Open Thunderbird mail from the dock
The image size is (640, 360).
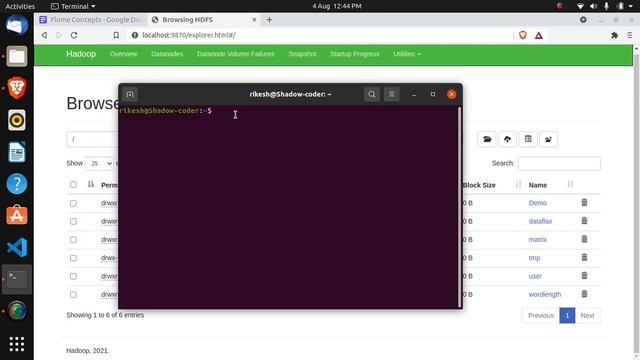coord(17,25)
